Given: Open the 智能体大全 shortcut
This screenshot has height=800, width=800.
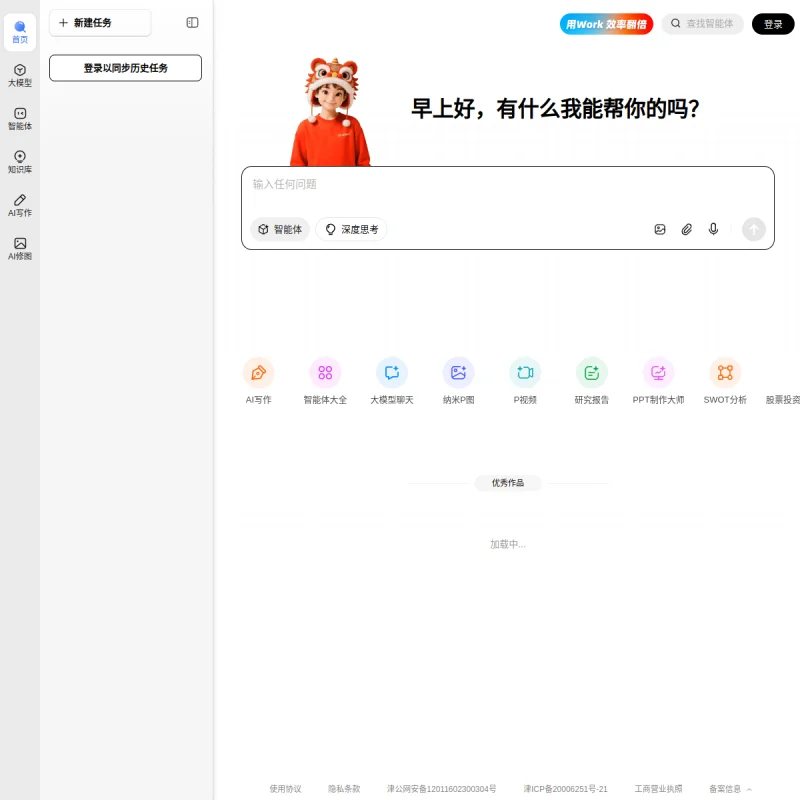Looking at the screenshot, I should click(325, 381).
